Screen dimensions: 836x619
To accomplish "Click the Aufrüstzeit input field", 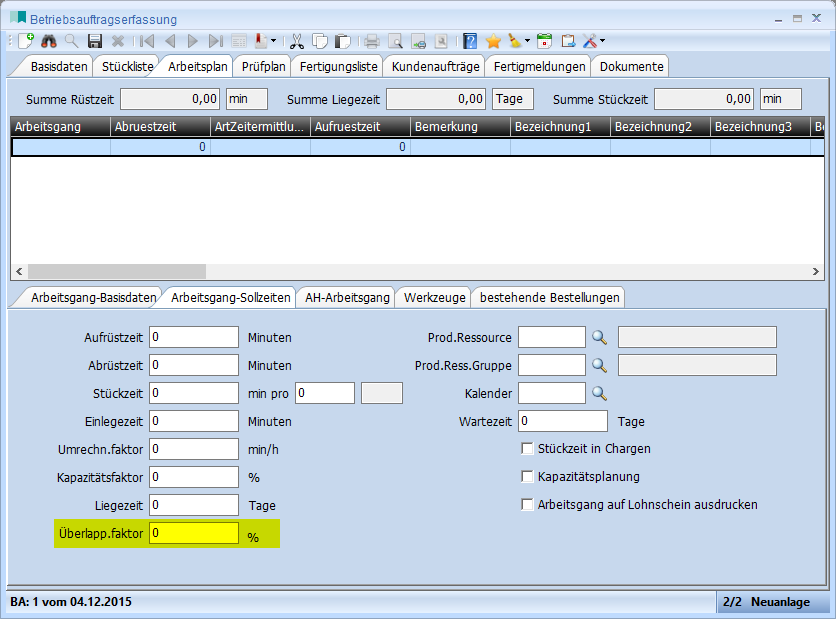I will [x=194, y=337].
